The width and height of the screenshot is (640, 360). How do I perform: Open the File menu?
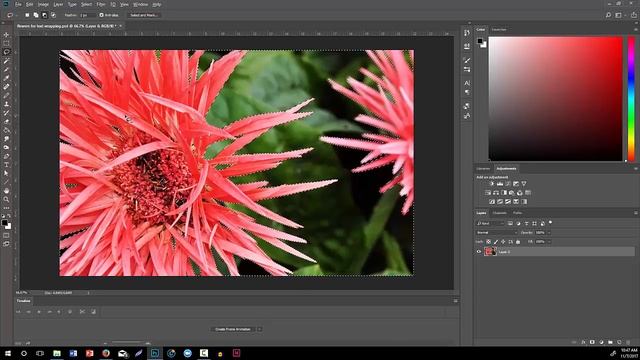[x=18, y=4]
